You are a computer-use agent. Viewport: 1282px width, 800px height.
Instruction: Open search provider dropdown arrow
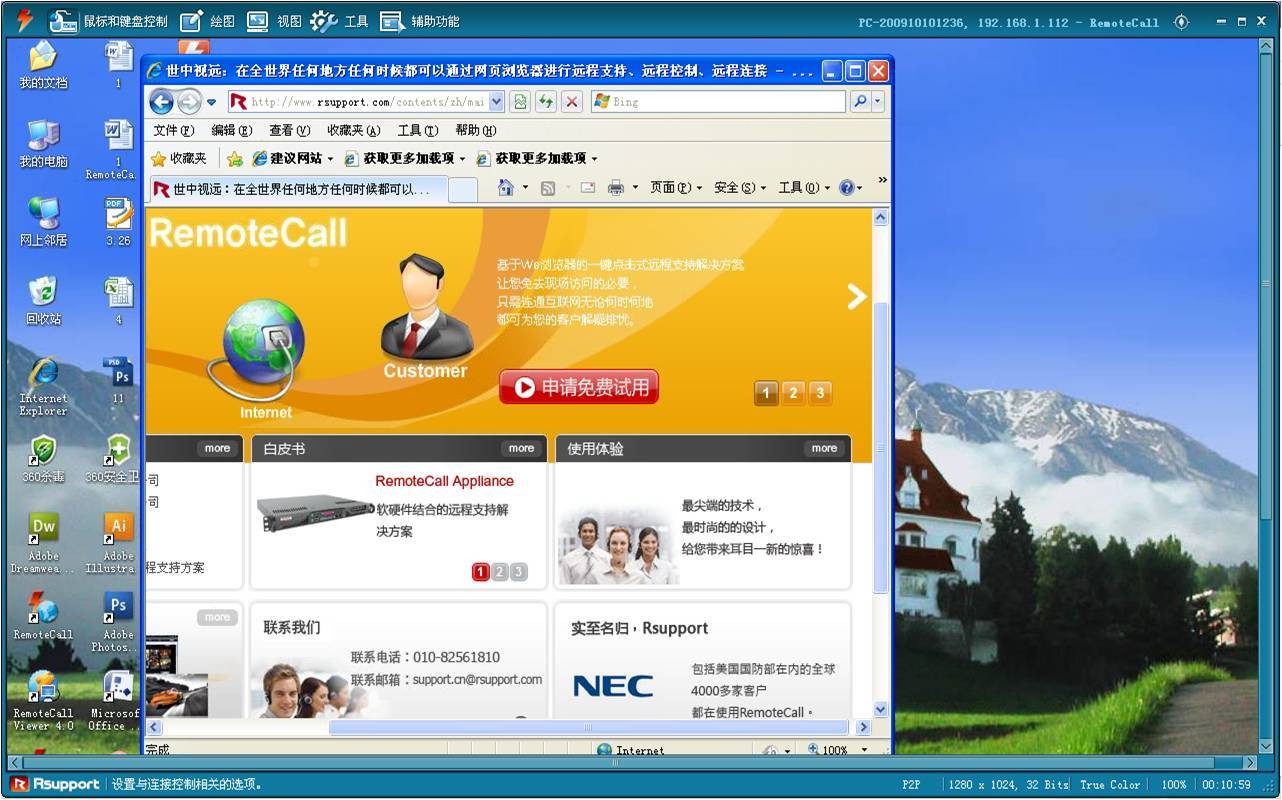(x=878, y=101)
